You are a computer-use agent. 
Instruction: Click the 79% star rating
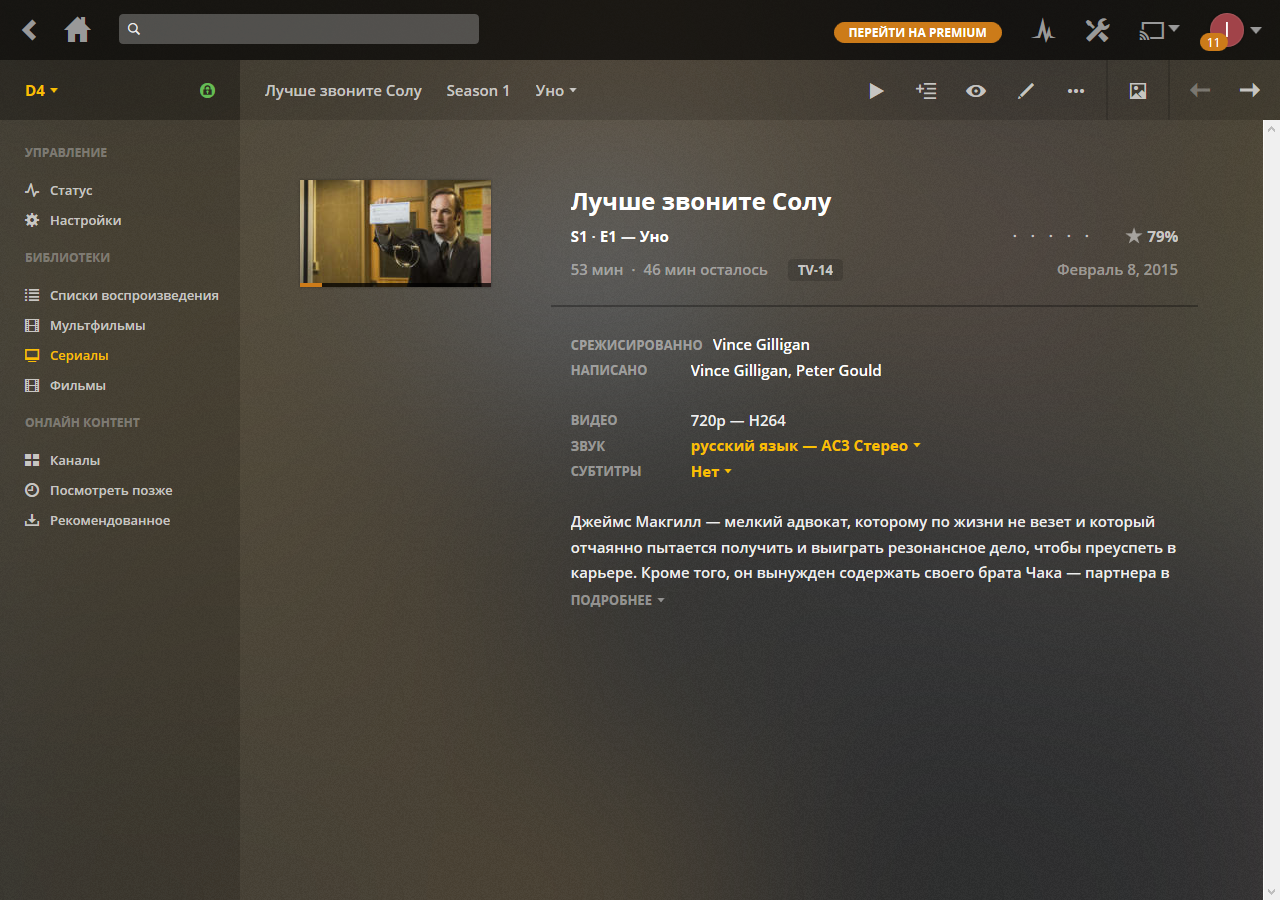coord(1152,237)
